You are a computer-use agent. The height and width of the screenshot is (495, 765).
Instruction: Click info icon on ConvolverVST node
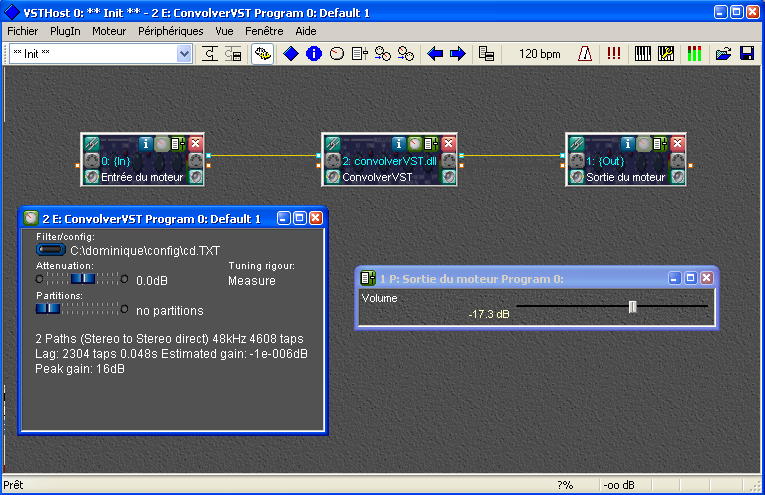[x=398, y=143]
